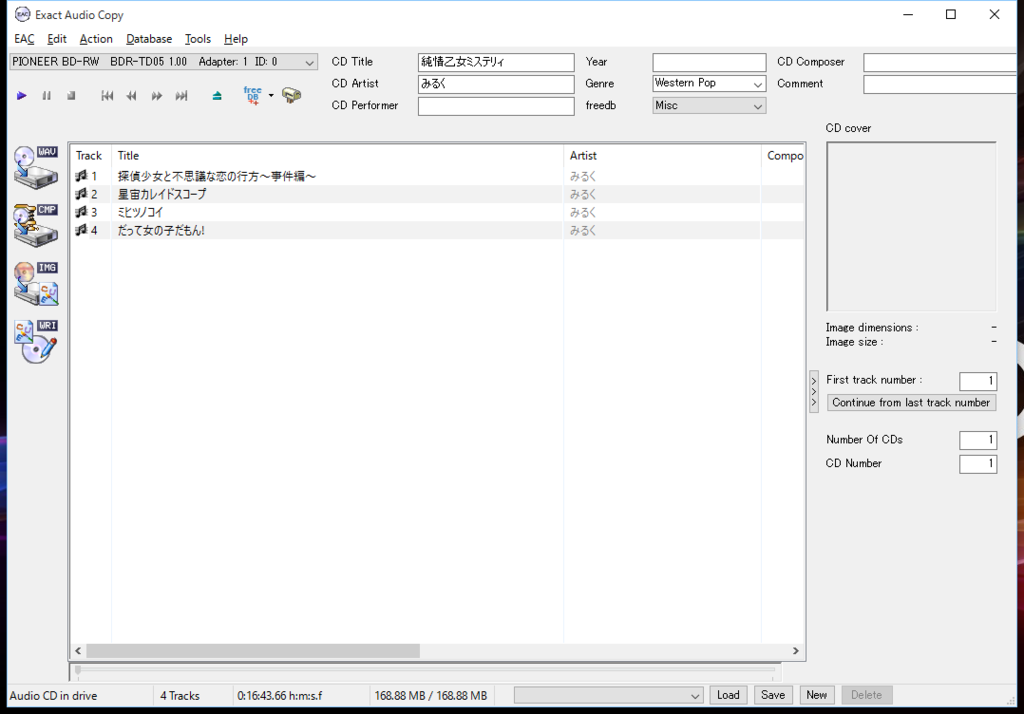The width and height of the screenshot is (1024, 714).
Task: Click the New button
Action: pyautogui.click(x=816, y=695)
